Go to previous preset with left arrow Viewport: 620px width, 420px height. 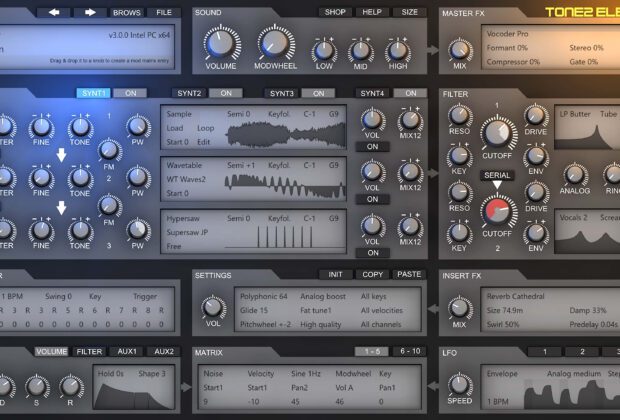54,12
